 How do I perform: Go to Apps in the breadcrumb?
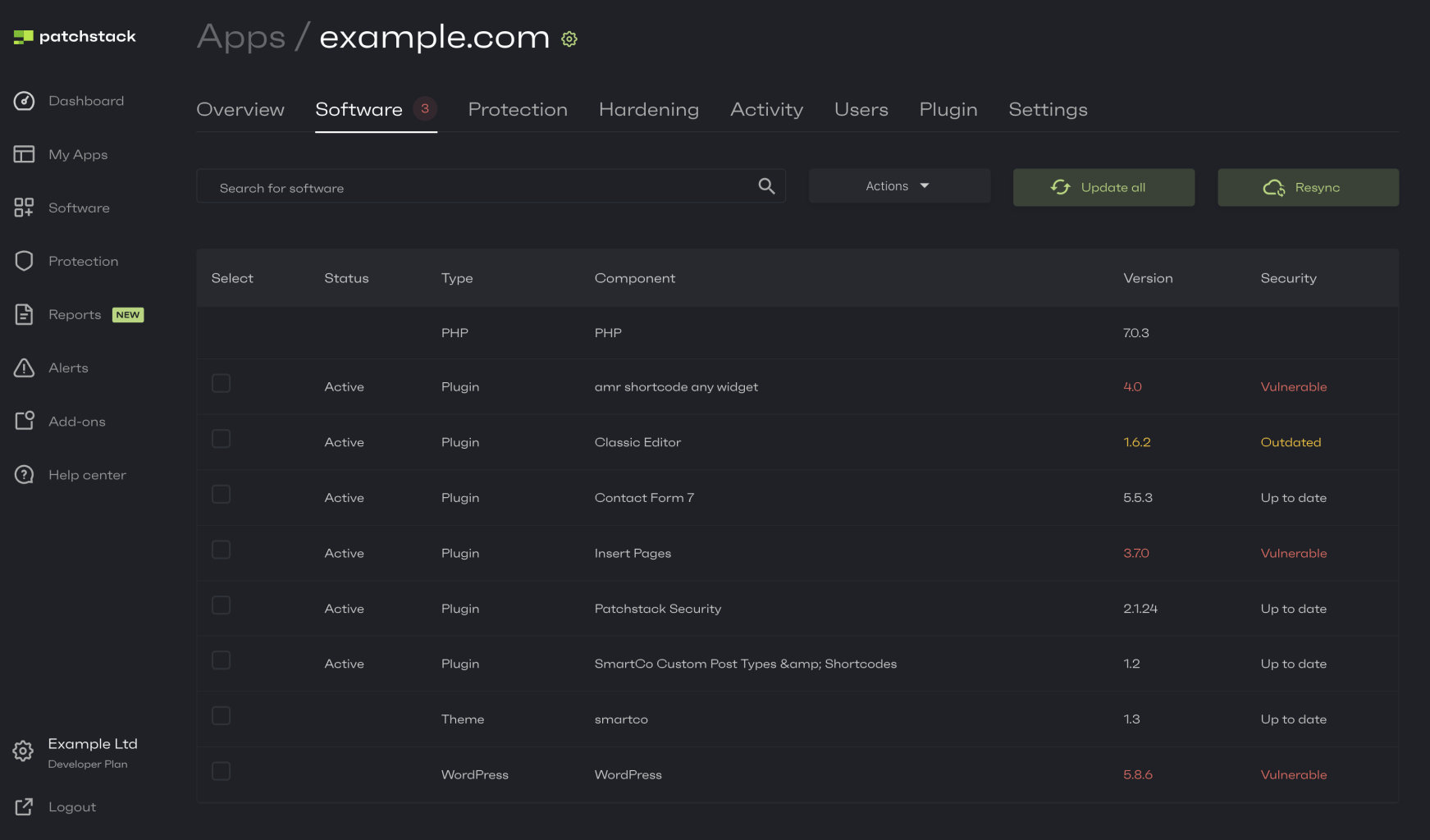click(241, 38)
